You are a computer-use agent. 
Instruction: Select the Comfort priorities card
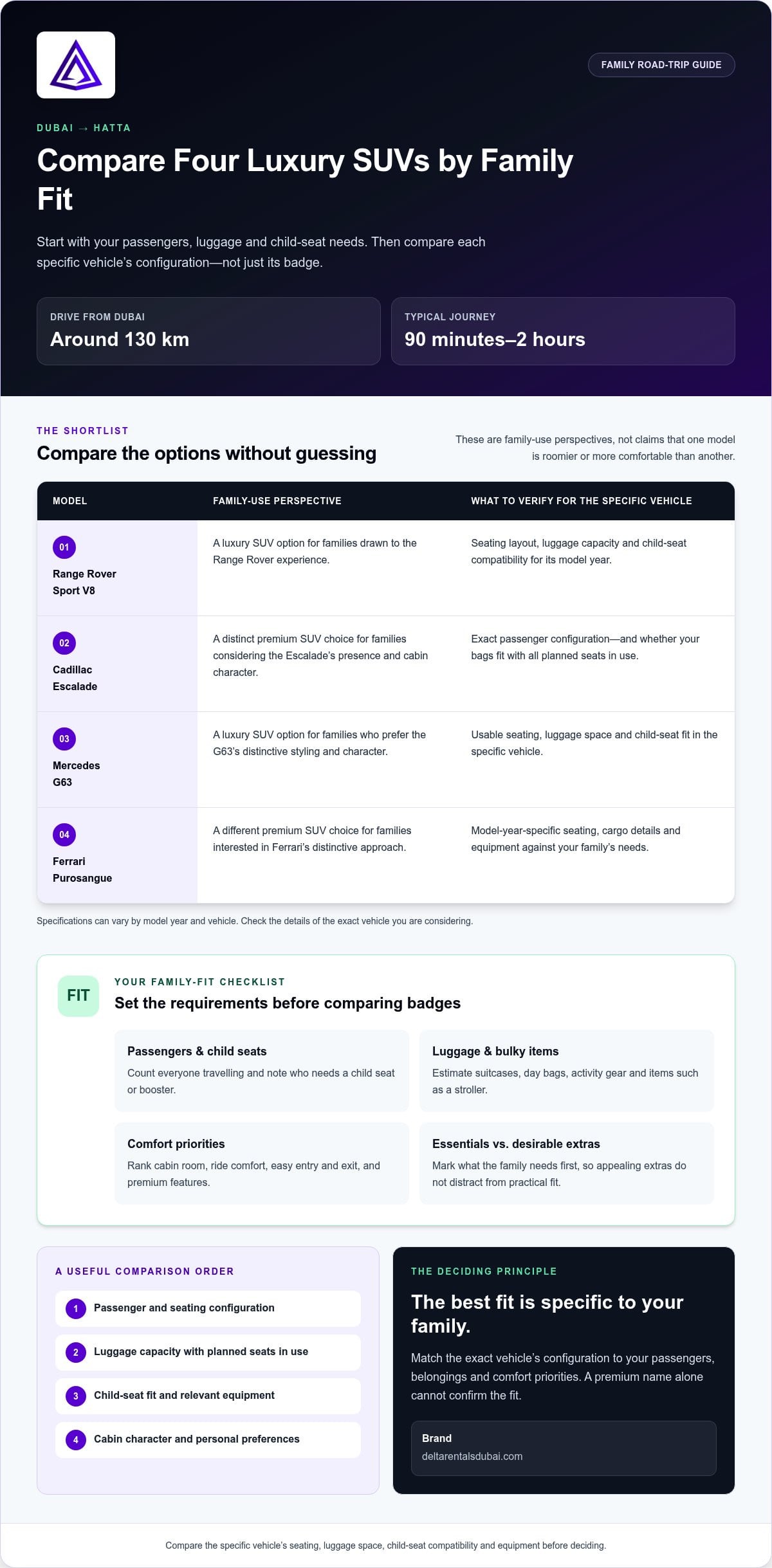262,1163
